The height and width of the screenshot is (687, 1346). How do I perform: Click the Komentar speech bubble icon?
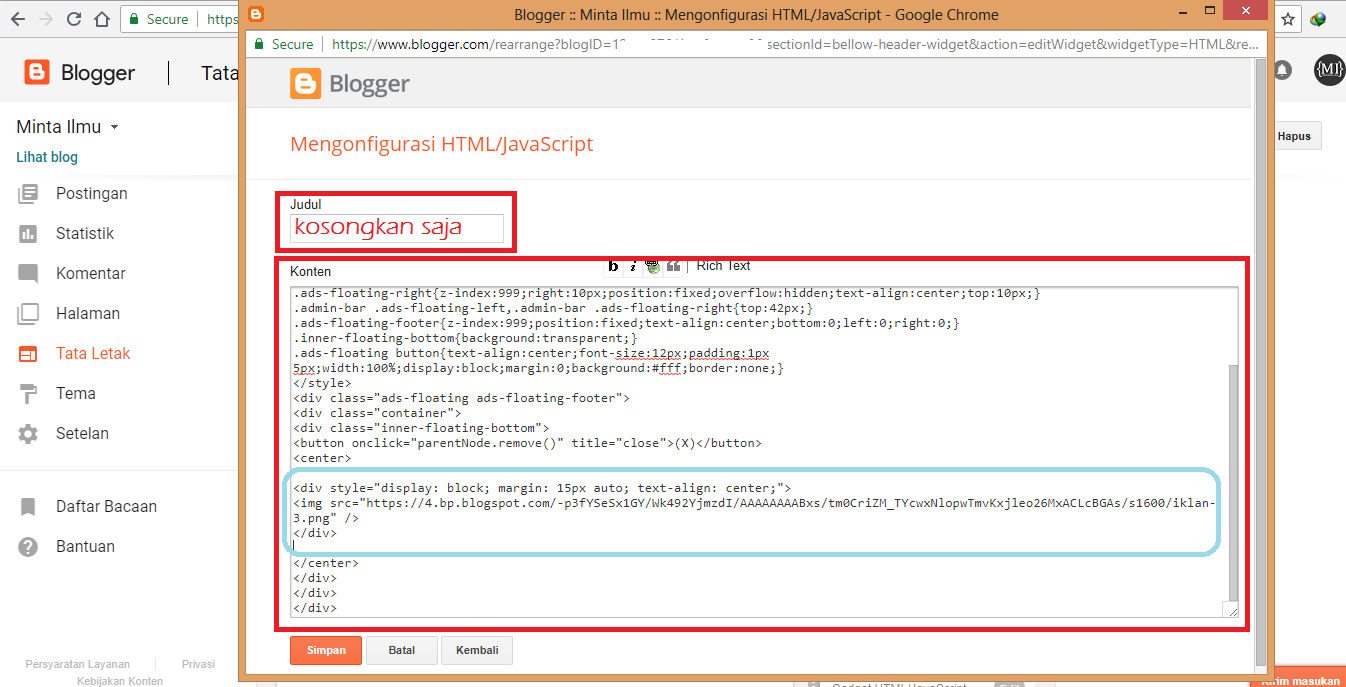tap(28, 273)
